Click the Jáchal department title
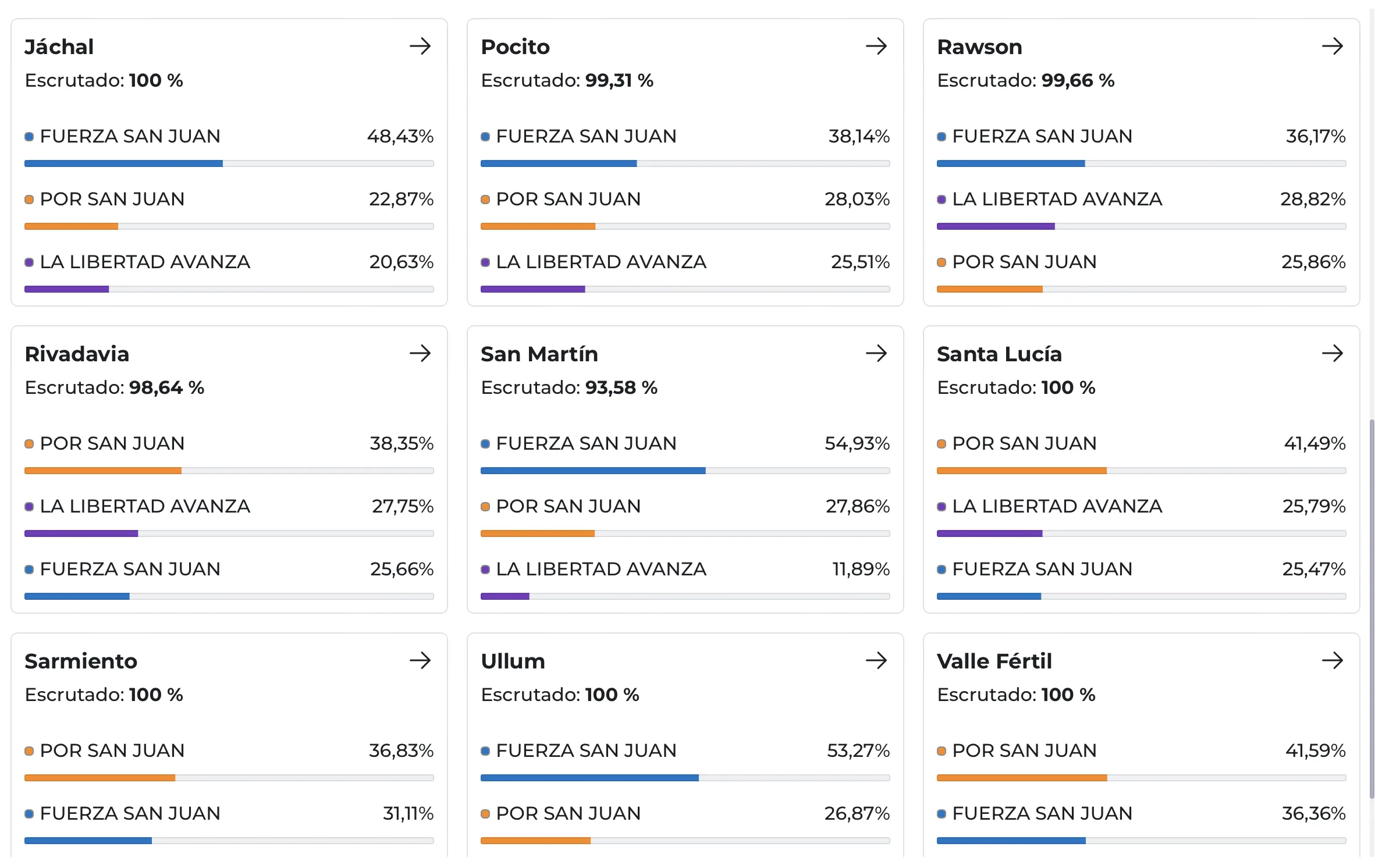1389x868 pixels. [59, 47]
